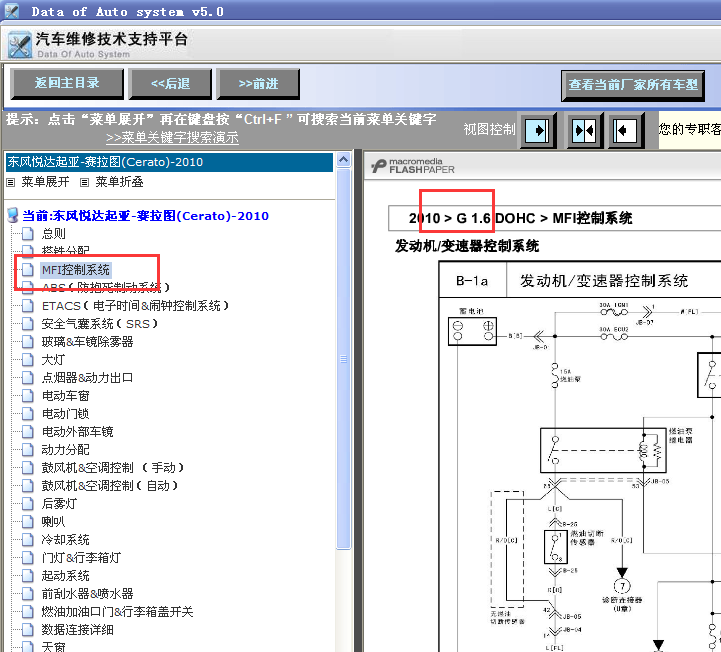This screenshot has height=652, width=721.
Task: Click the right-arrow view control icon
Action: tap(538, 130)
